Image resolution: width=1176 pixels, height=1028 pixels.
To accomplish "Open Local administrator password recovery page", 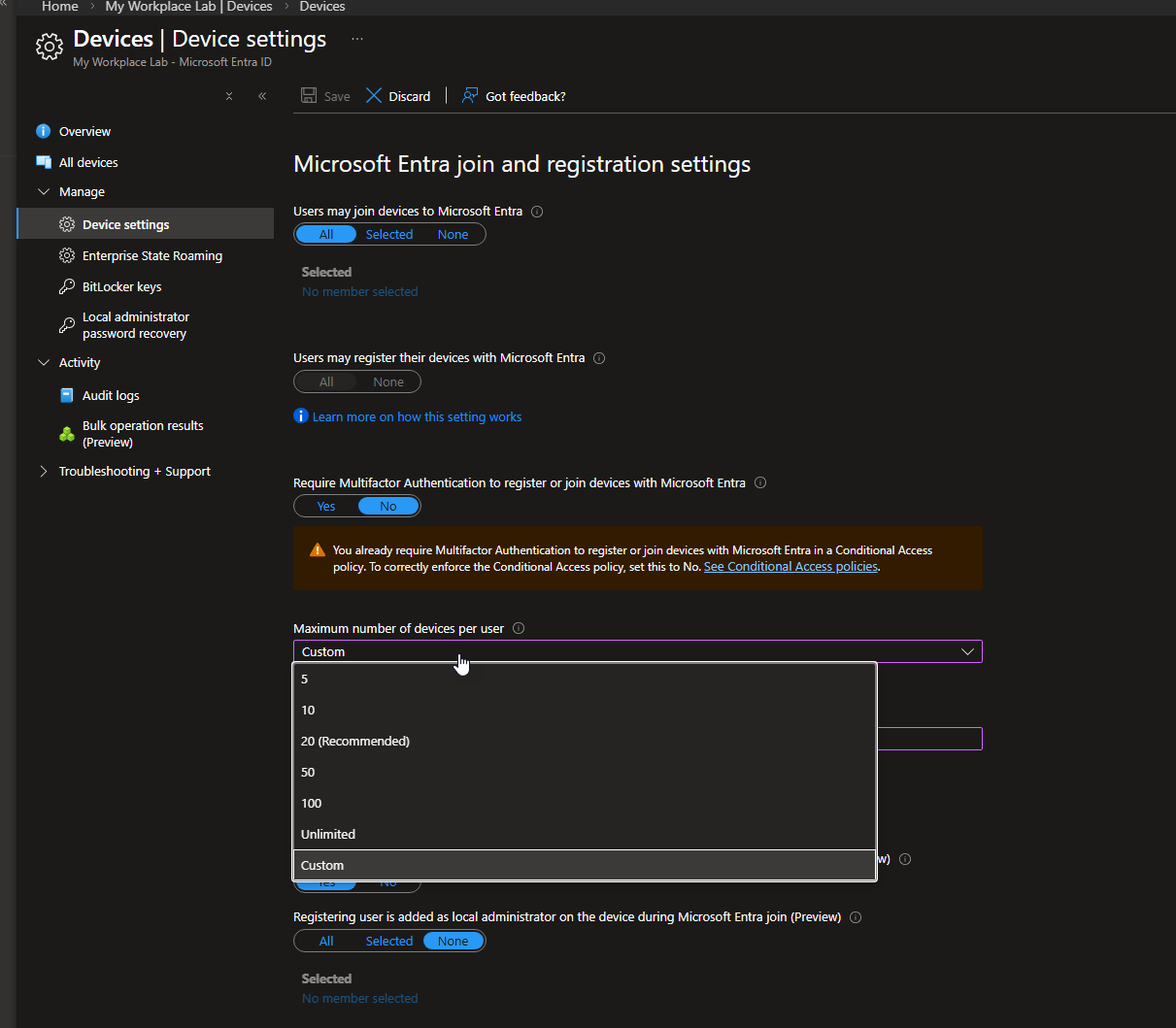I will point(136,325).
